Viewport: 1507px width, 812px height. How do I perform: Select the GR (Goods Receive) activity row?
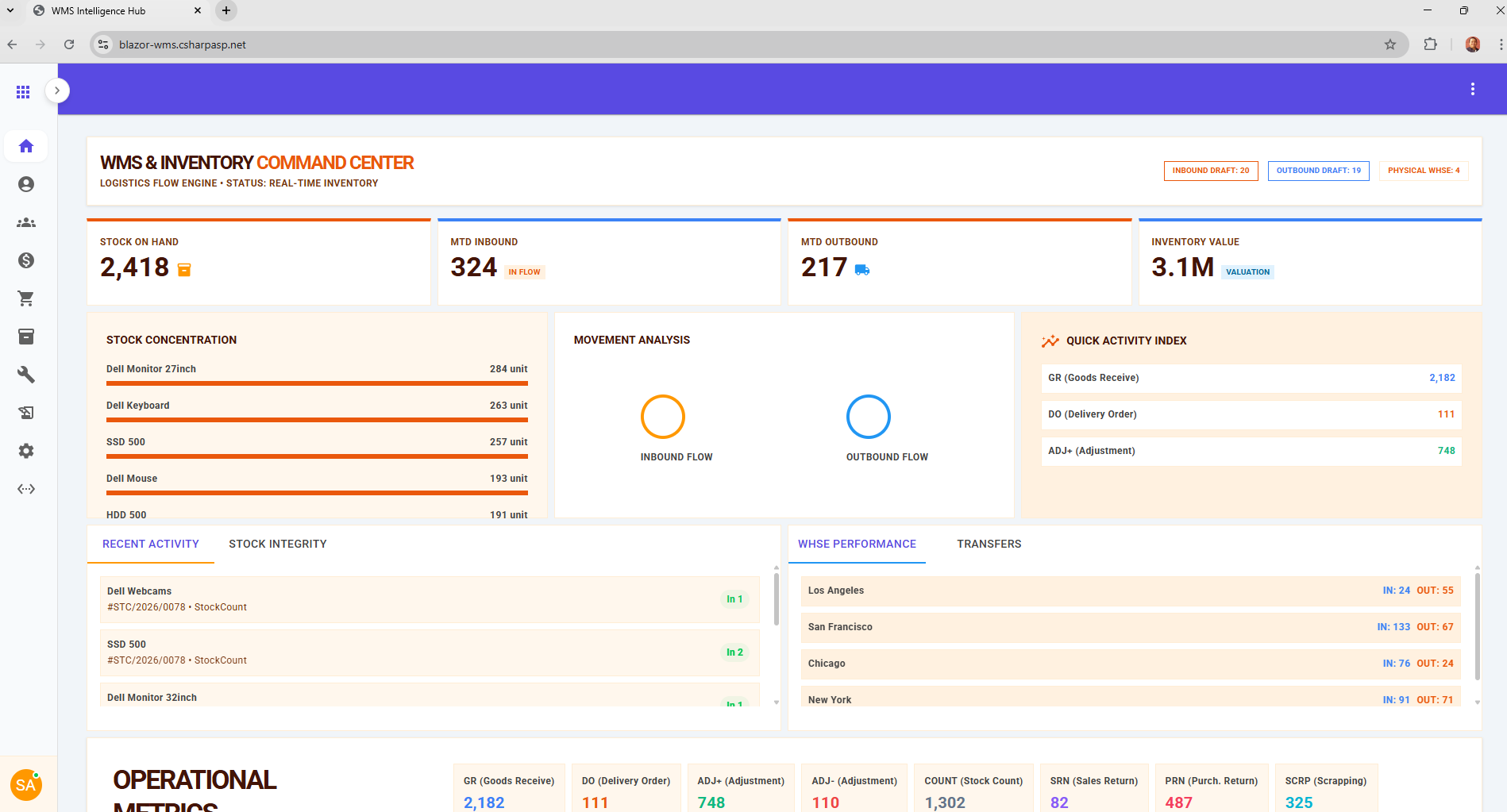(x=1251, y=378)
